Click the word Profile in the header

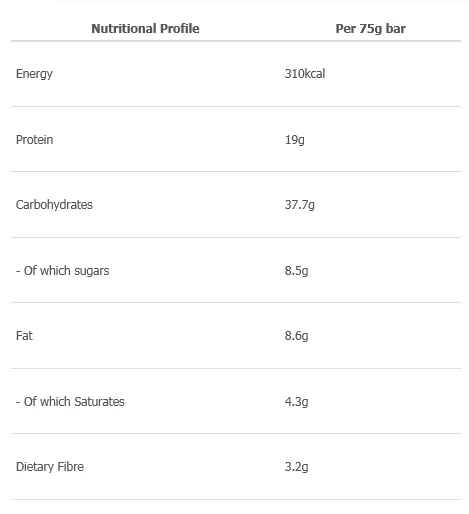(180, 29)
